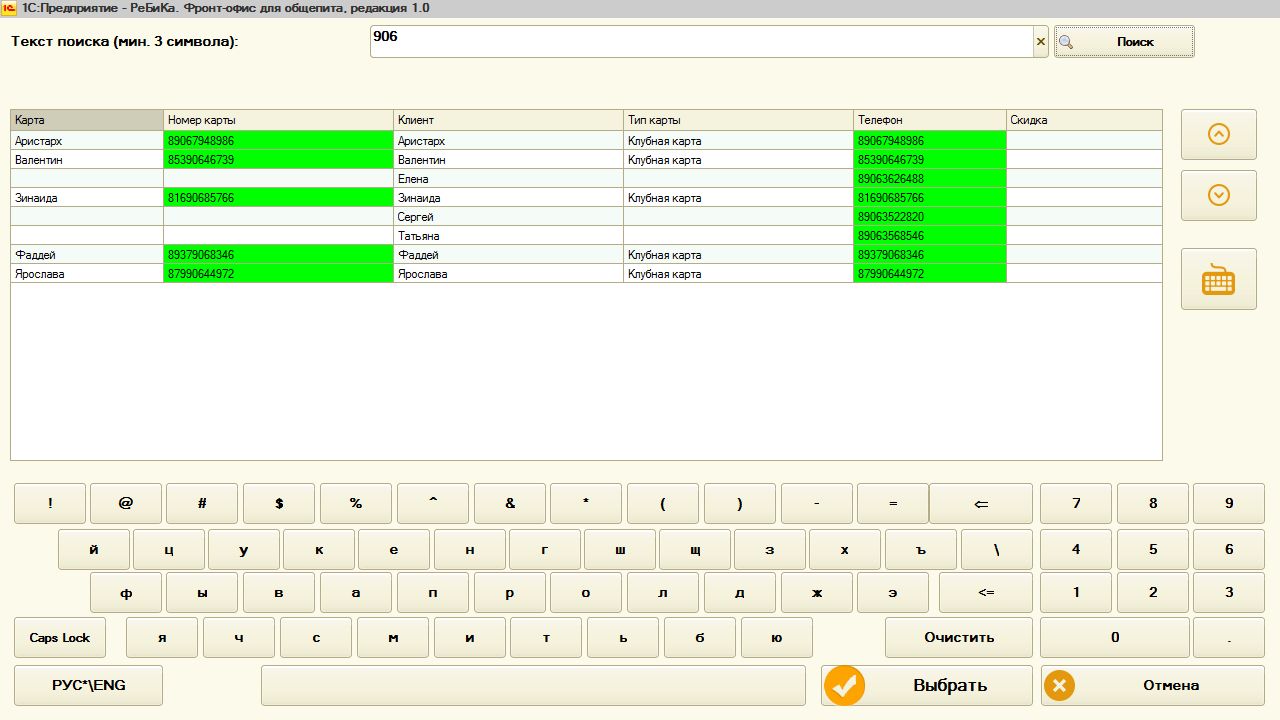This screenshot has width=1280, height=720.
Task: Click the Отмена cancel button
Action: (x=1152, y=685)
